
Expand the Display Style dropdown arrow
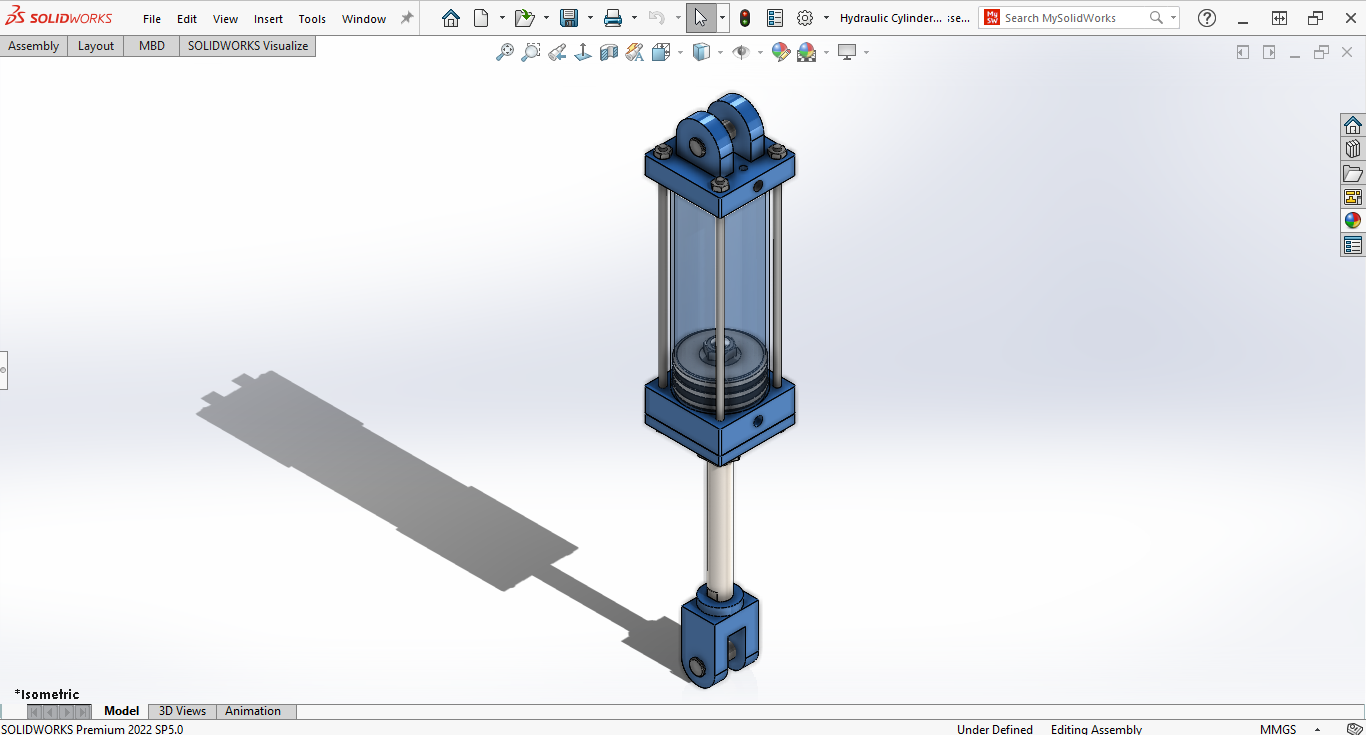(x=720, y=52)
